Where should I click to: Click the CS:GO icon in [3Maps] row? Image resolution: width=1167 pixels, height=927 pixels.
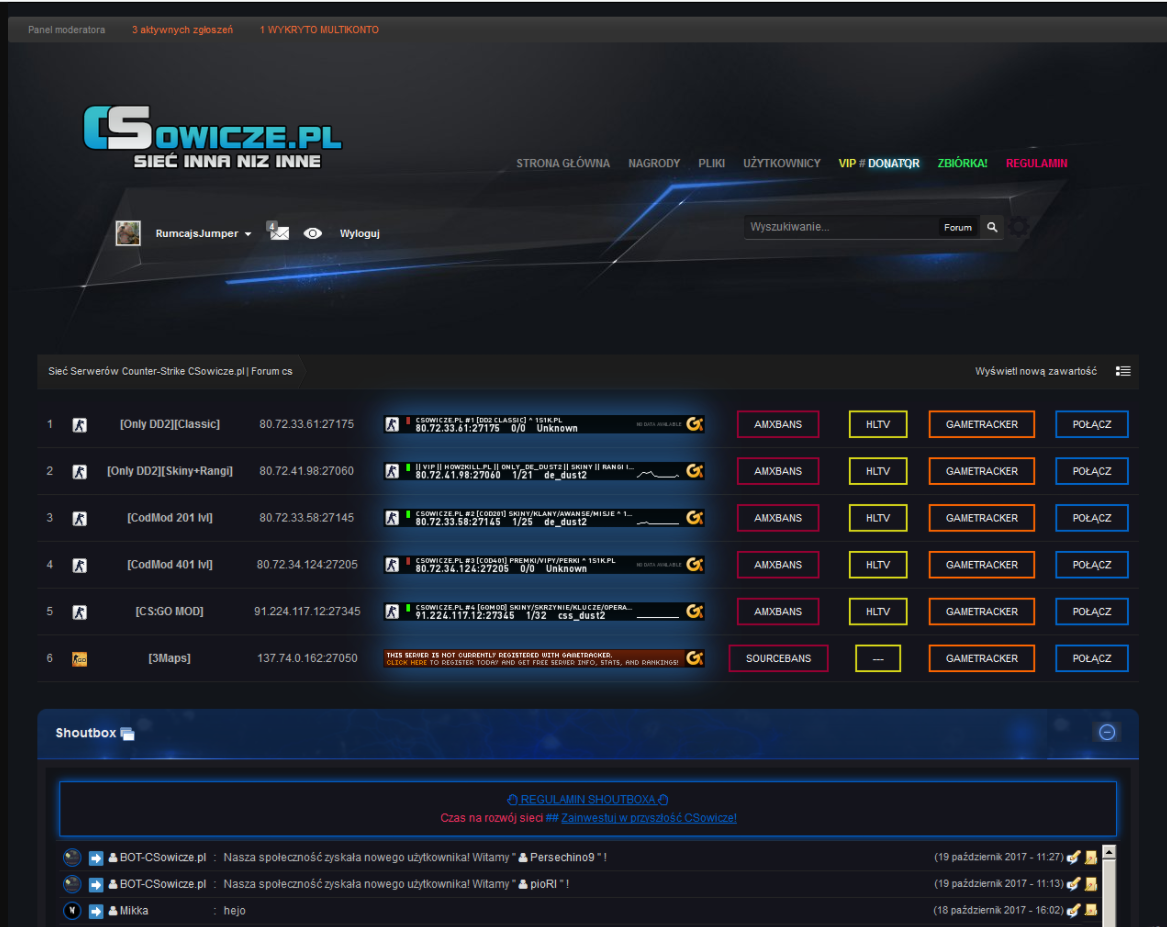(80, 659)
